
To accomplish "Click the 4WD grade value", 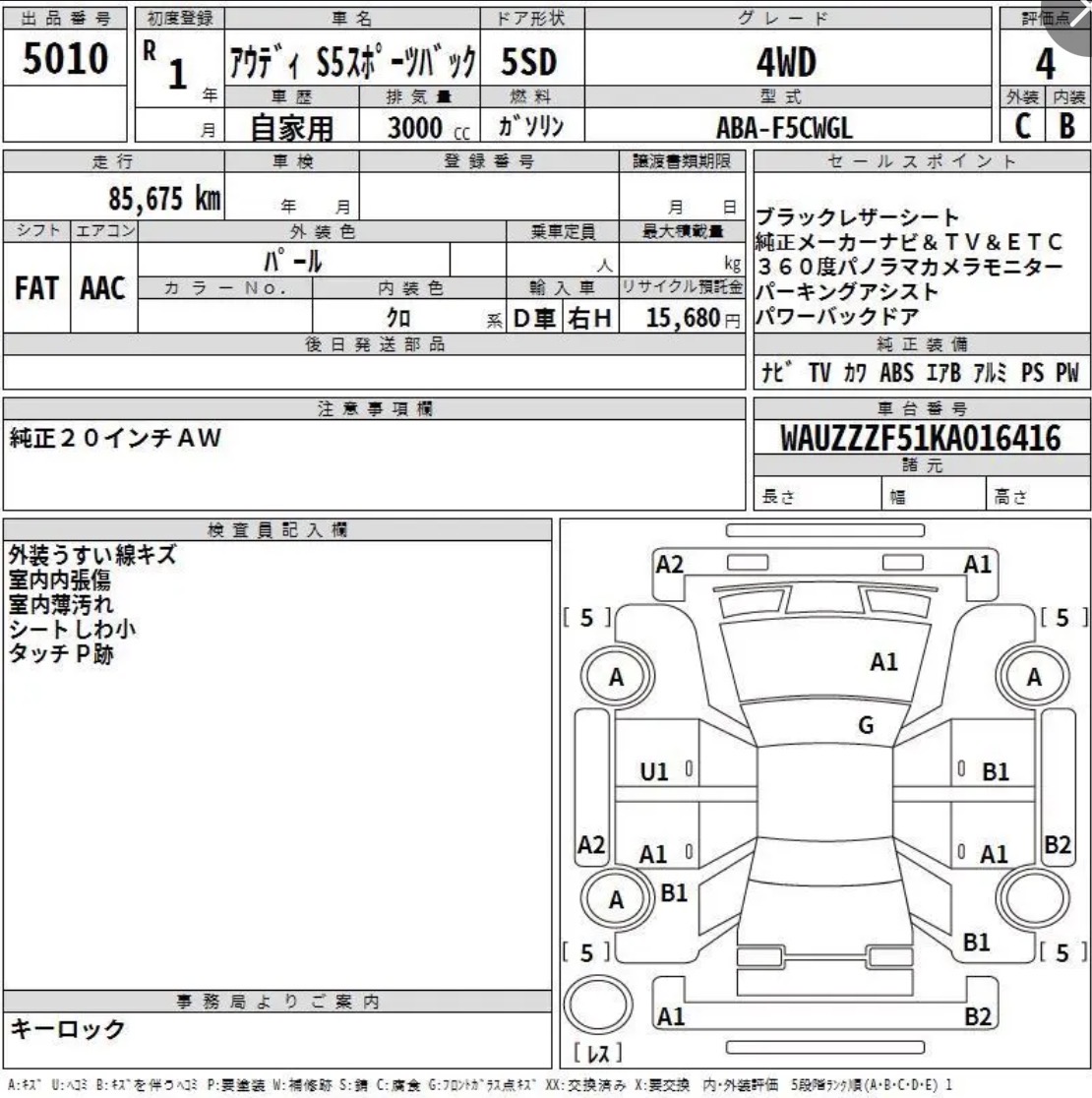I will pos(786,62).
